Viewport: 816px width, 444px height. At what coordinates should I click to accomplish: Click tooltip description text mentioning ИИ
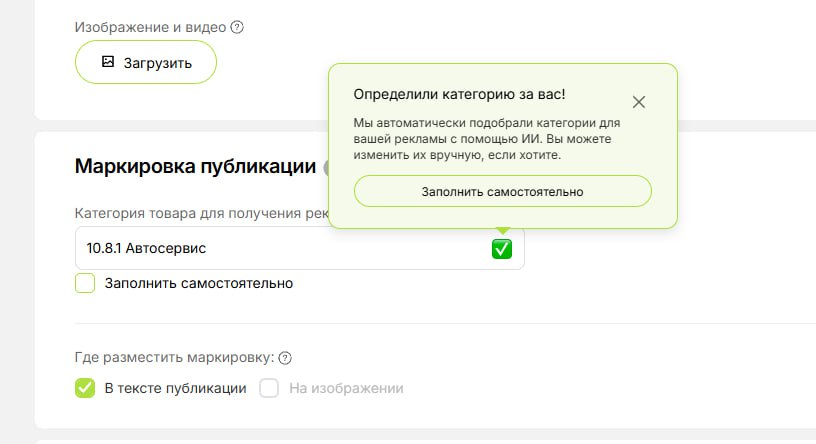[x=487, y=139]
